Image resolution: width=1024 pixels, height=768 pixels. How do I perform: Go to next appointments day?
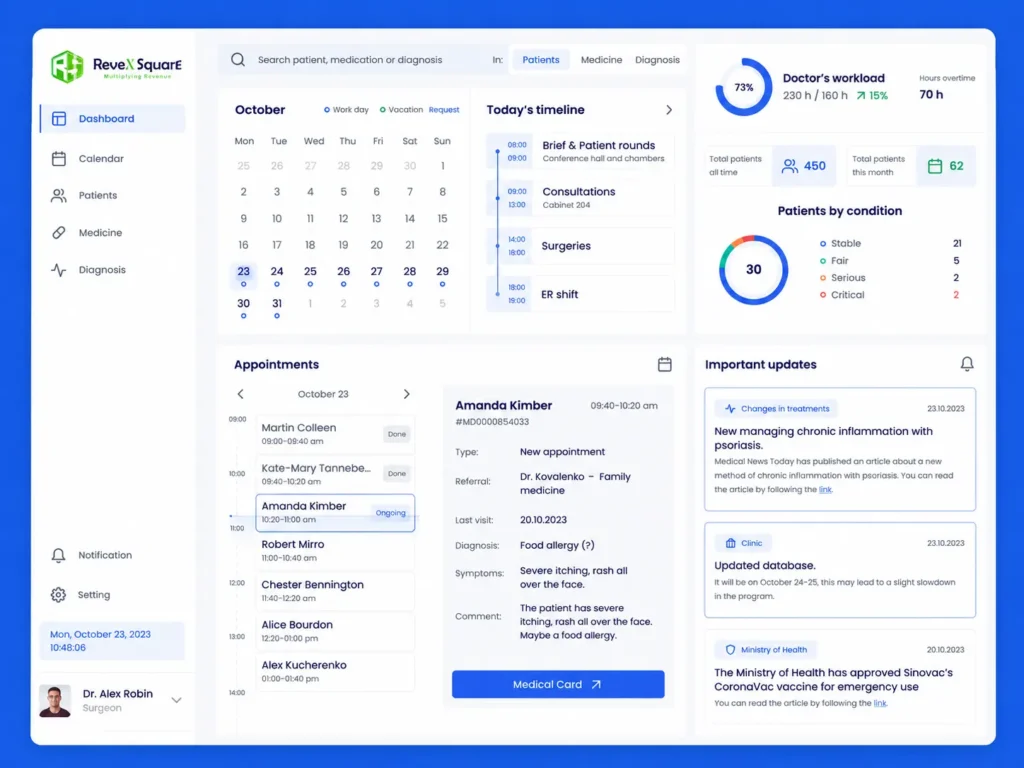tap(406, 394)
